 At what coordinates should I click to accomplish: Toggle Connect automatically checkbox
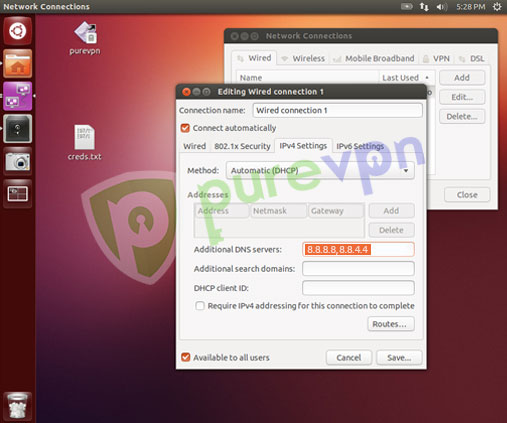pyautogui.click(x=185, y=128)
